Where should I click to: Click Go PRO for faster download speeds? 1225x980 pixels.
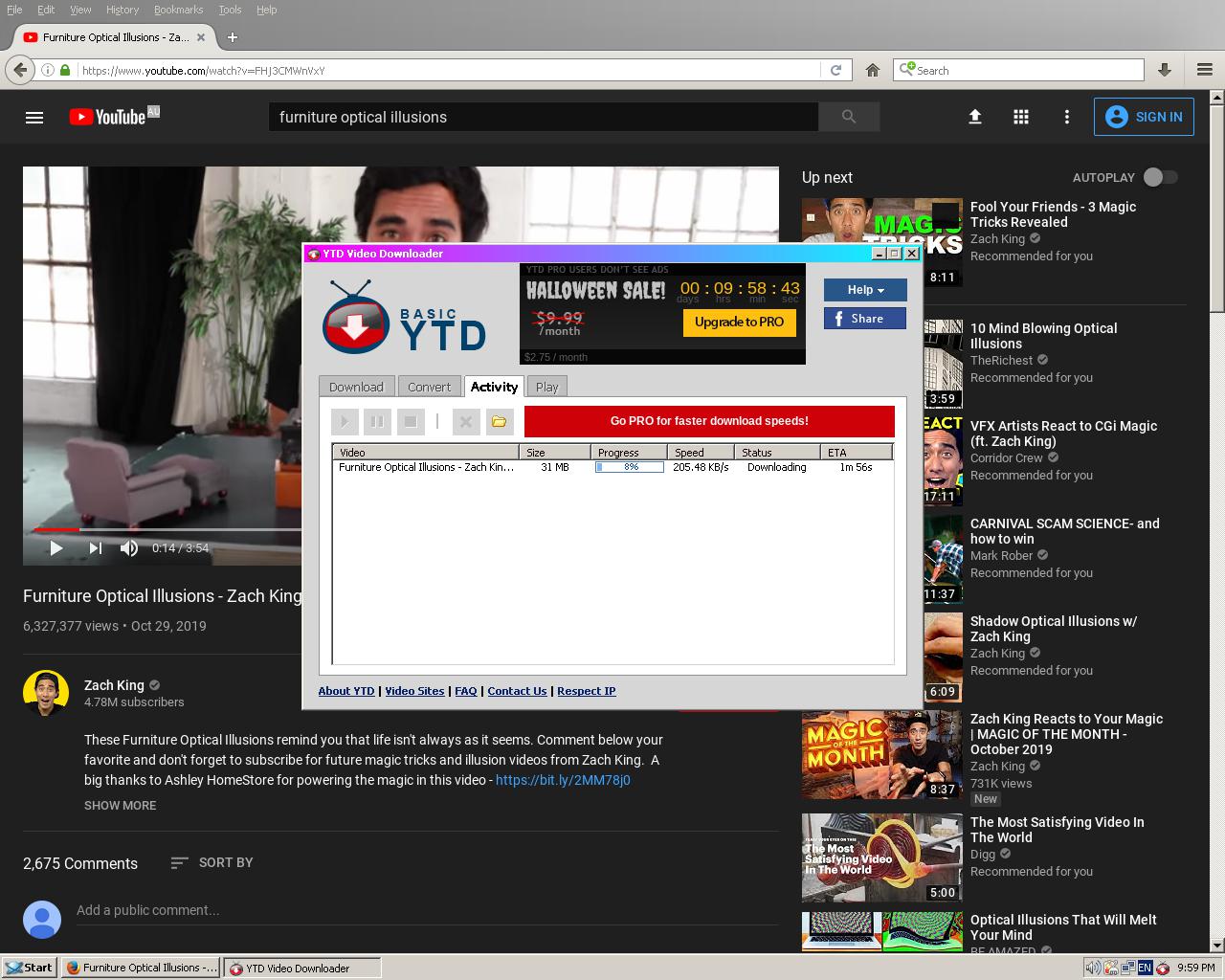tap(709, 421)
